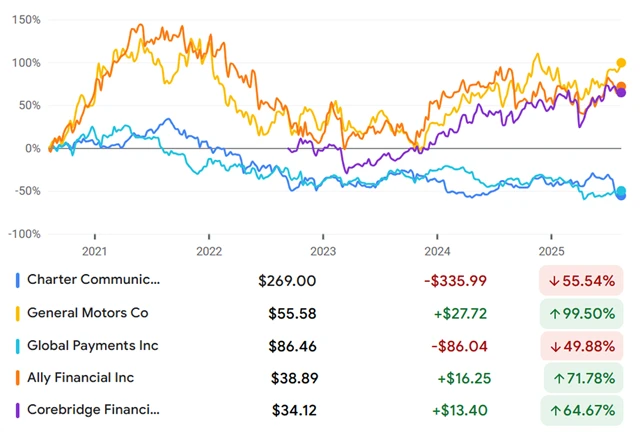Open Ally Financial Inc stock details
Viewport: 640px width, 432px height.
pos(81,377)
